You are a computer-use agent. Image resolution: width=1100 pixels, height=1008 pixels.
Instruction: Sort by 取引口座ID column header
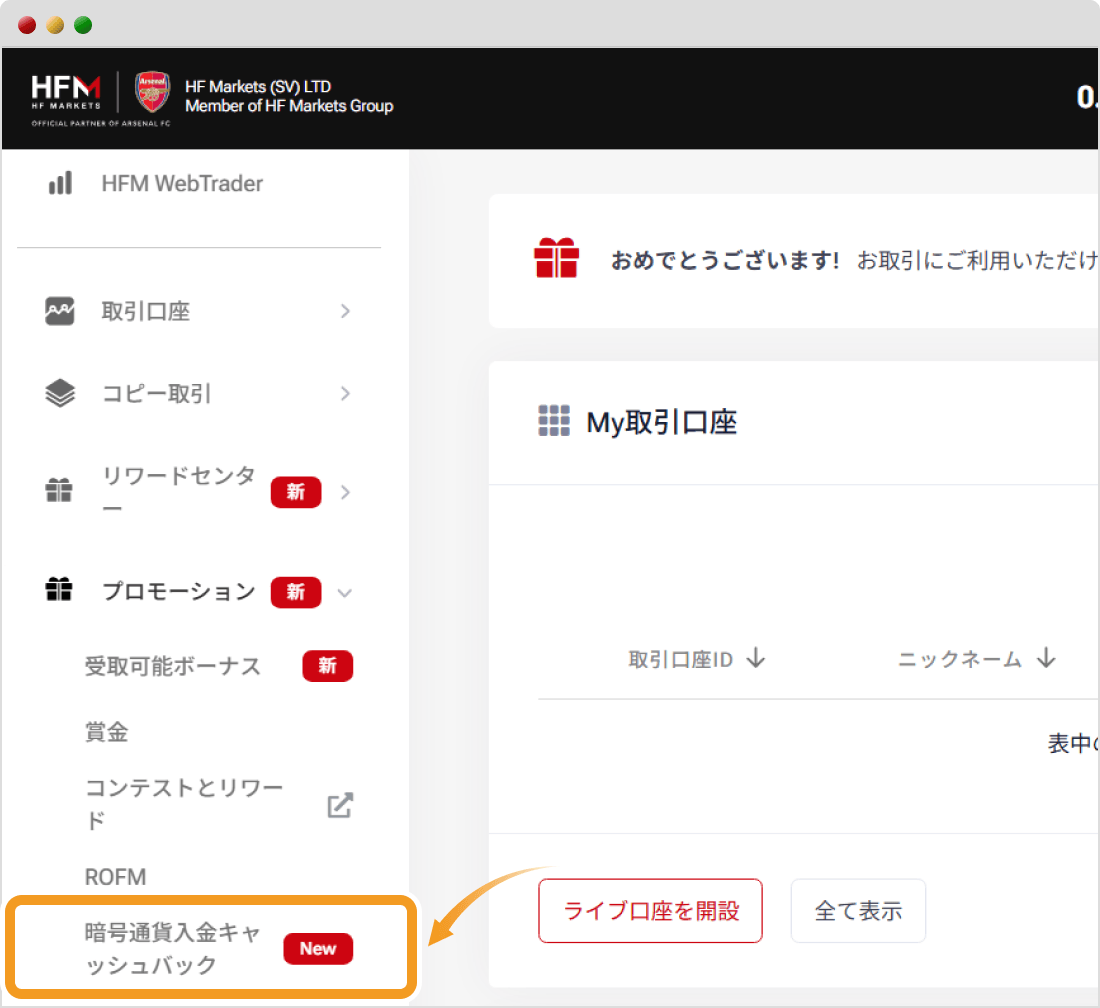(680, 659)
